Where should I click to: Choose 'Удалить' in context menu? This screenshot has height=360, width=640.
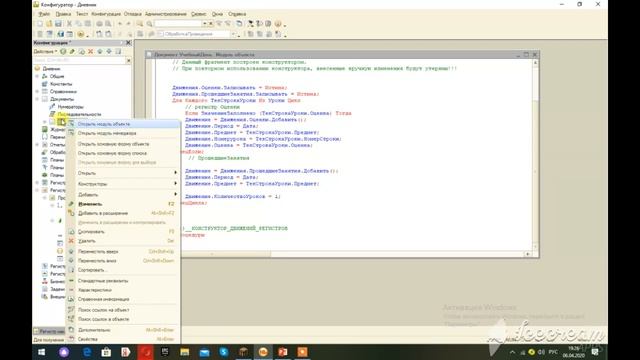122,241
